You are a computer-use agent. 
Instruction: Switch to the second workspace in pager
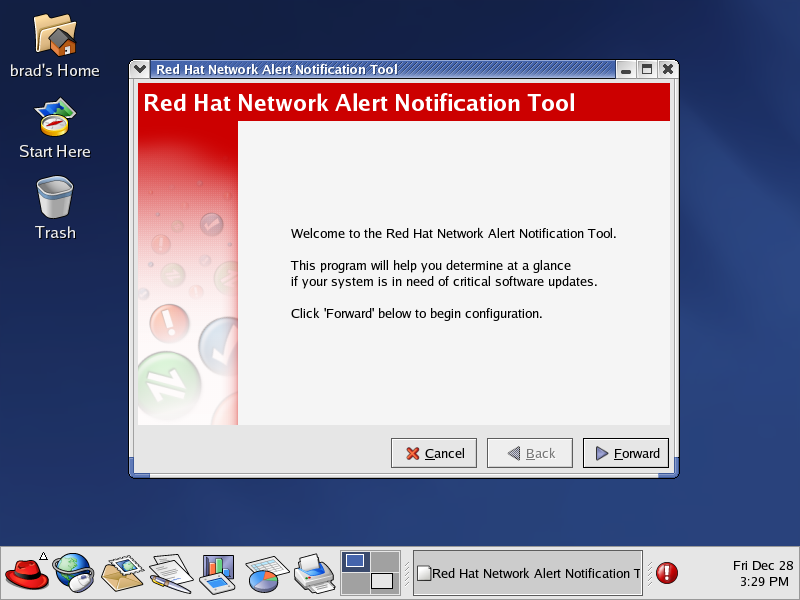coord(385,561)
